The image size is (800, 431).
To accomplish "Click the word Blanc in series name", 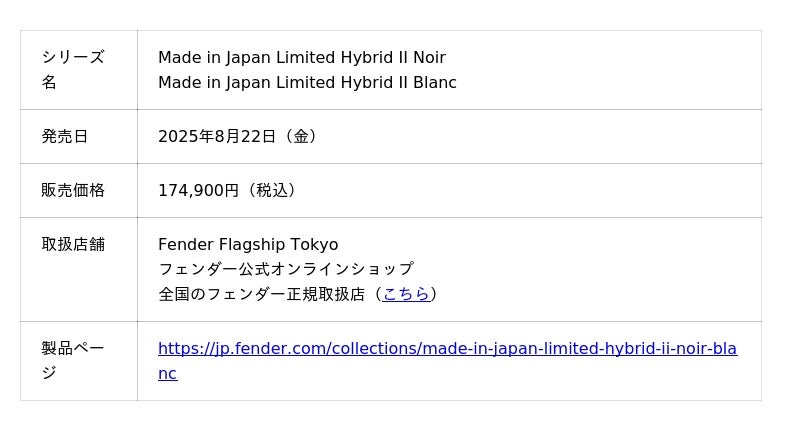I will 432,83.
